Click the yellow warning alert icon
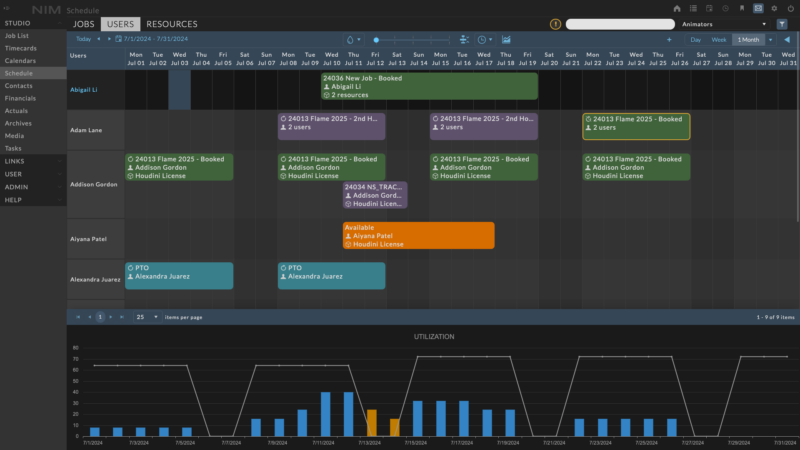 (555, 24)
